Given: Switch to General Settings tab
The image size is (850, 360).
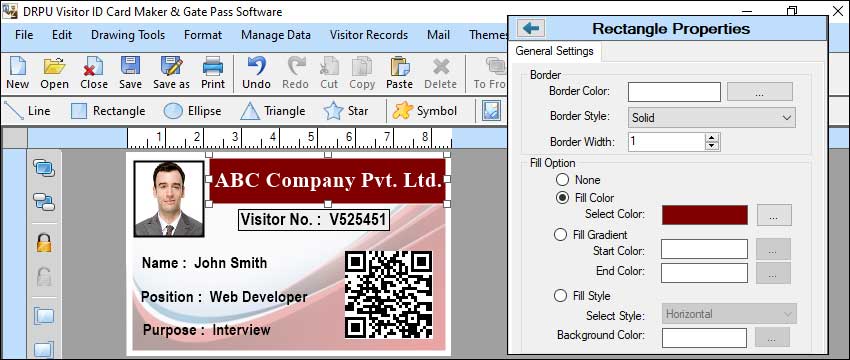Looking at the screenshot, I should [555, 51].
